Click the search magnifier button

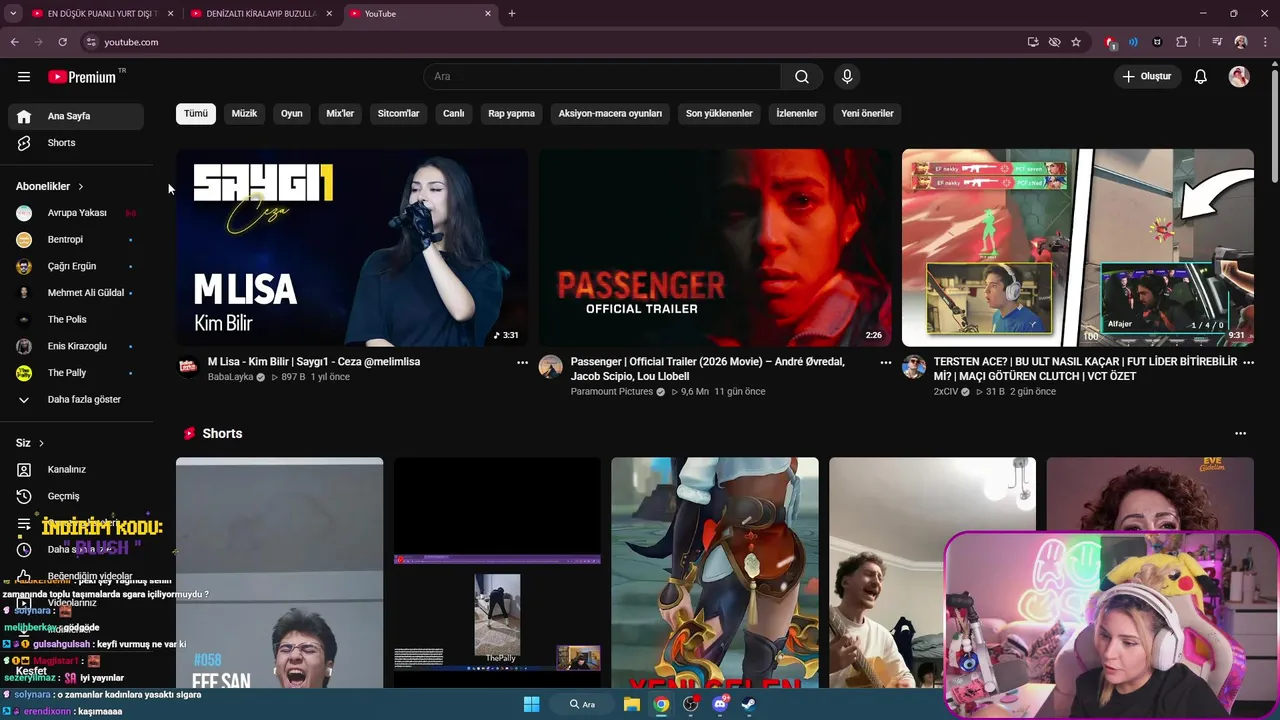click(802, 77)
